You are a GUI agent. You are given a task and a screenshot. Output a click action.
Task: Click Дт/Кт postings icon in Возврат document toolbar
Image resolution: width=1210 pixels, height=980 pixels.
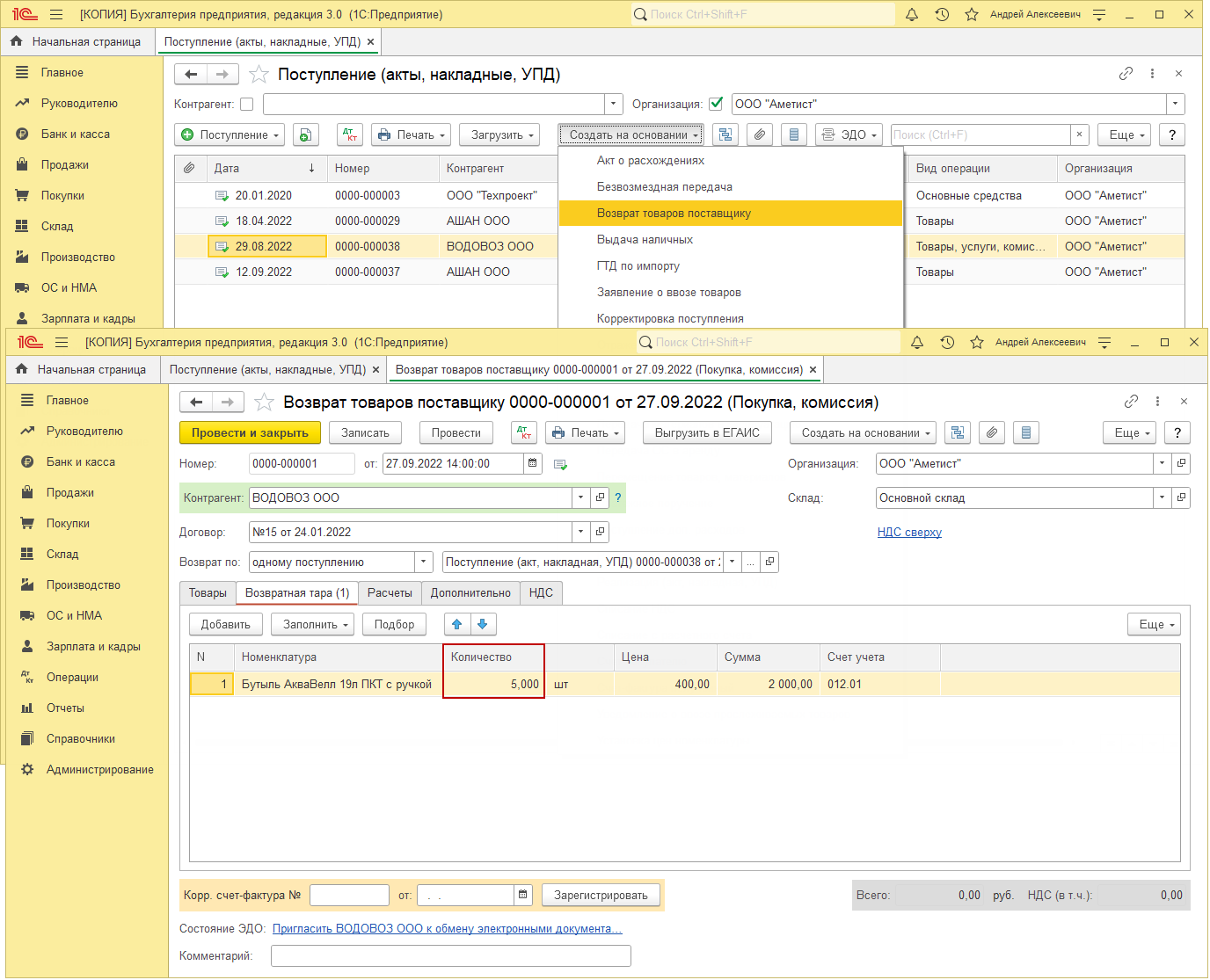point(524,432)
